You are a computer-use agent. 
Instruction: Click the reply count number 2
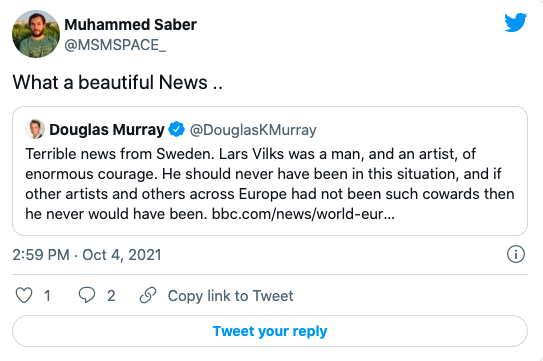tap(111, 296)
